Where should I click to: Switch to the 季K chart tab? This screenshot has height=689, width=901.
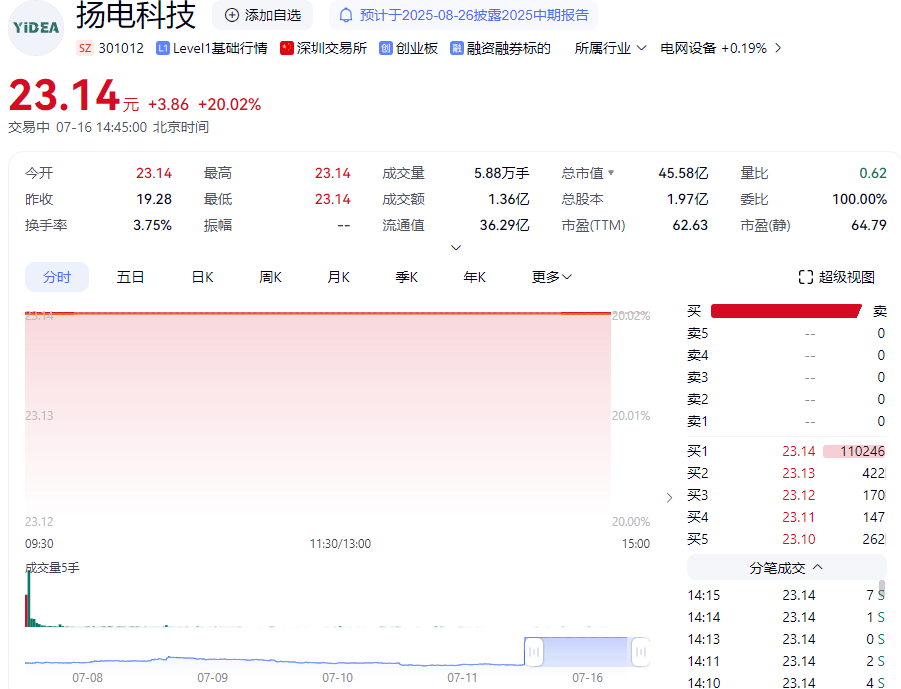click(406, 277)
